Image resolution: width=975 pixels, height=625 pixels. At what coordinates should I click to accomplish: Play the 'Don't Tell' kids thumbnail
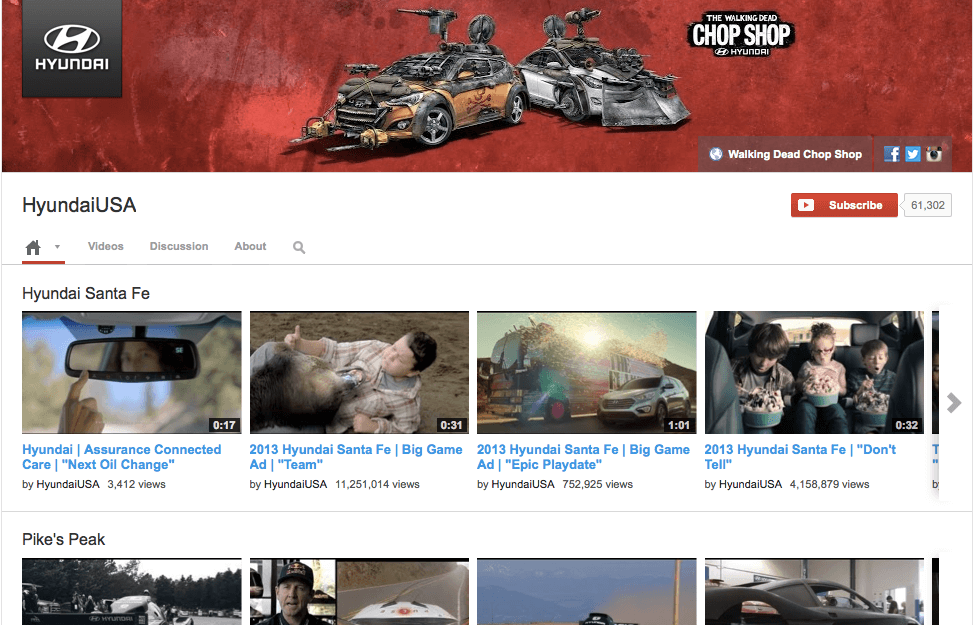[814, 372]
